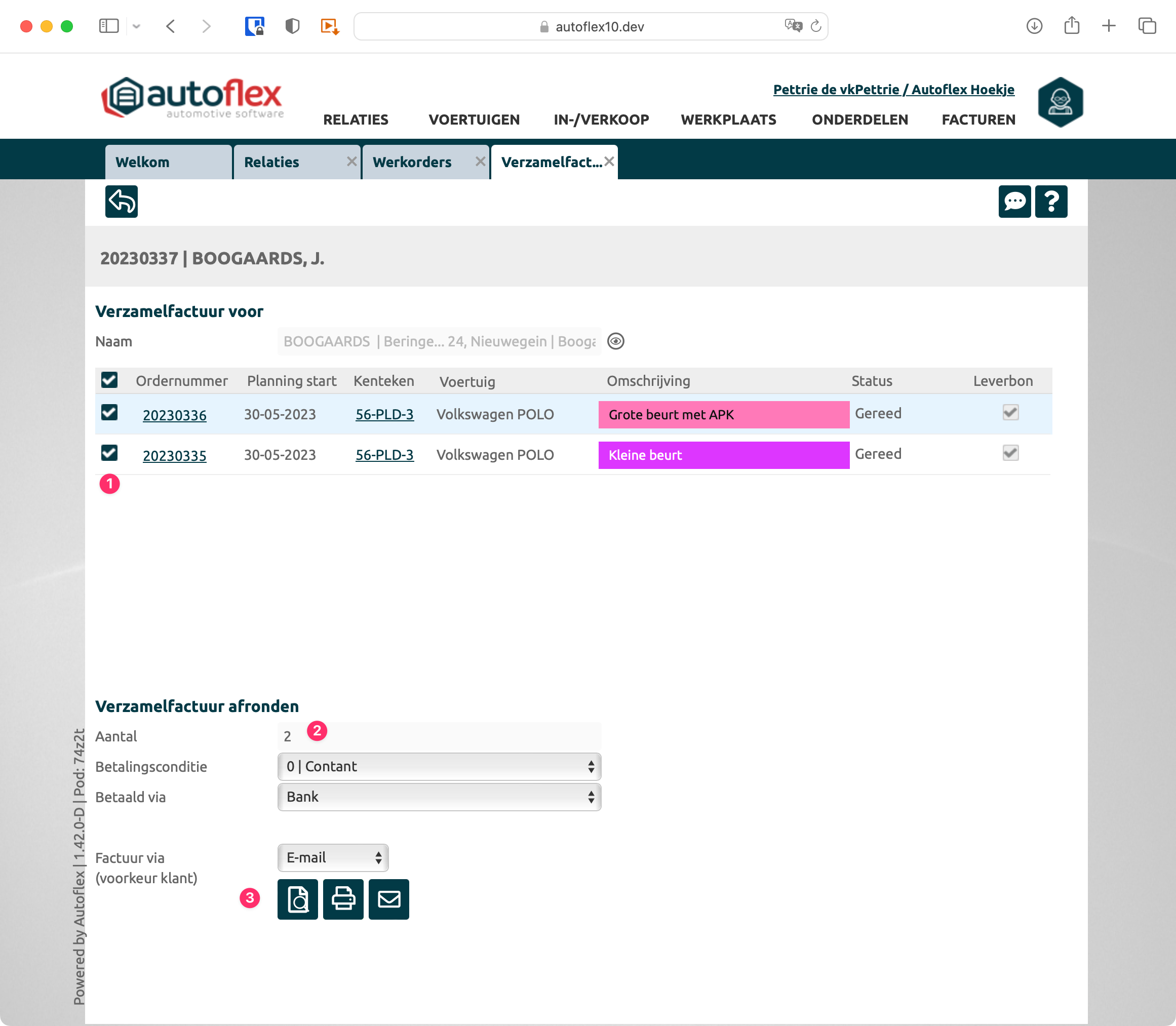The height and width of the screenshot is (1026, 1176).
Task: Uncheck order 20230335 checkbox
Action: (x=109, y=453)
